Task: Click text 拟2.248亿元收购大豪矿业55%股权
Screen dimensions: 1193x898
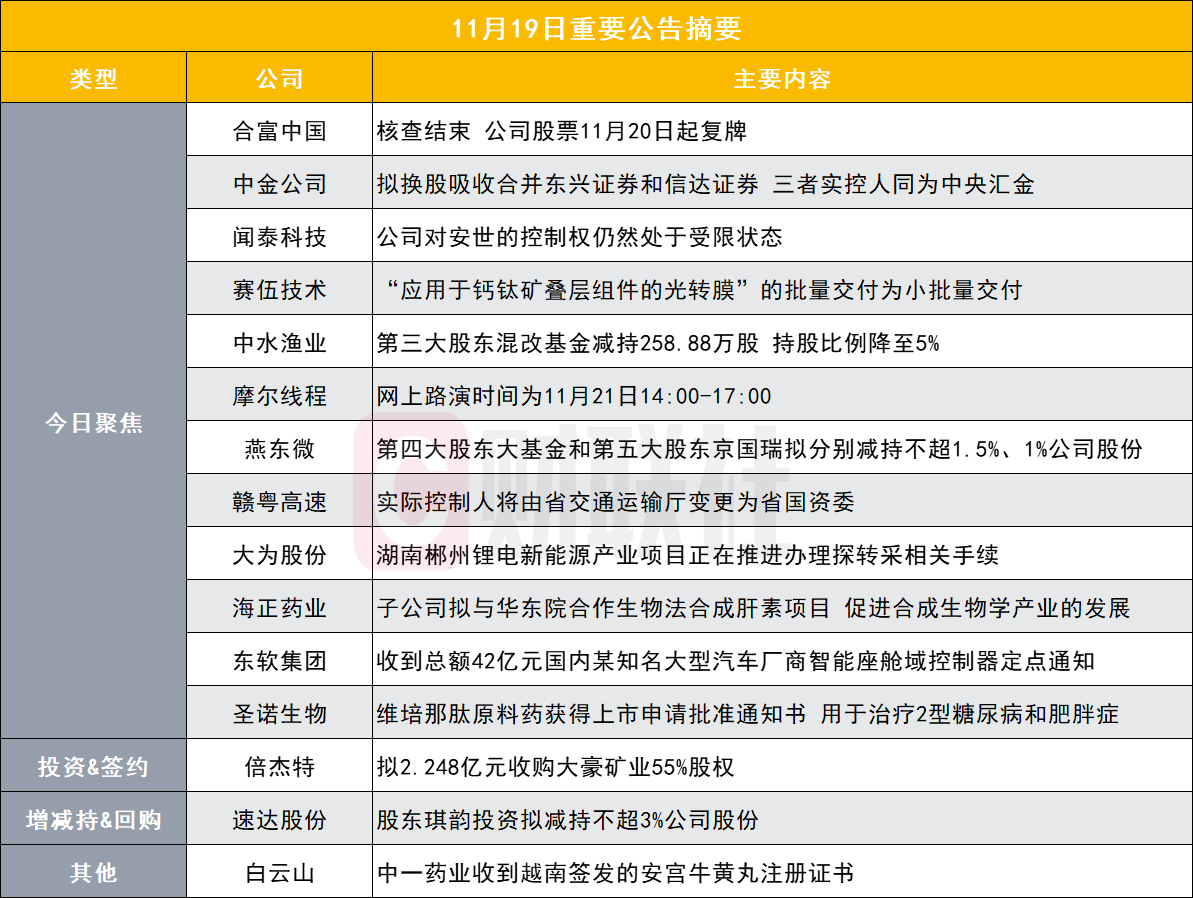Action: tap(555, 766)
